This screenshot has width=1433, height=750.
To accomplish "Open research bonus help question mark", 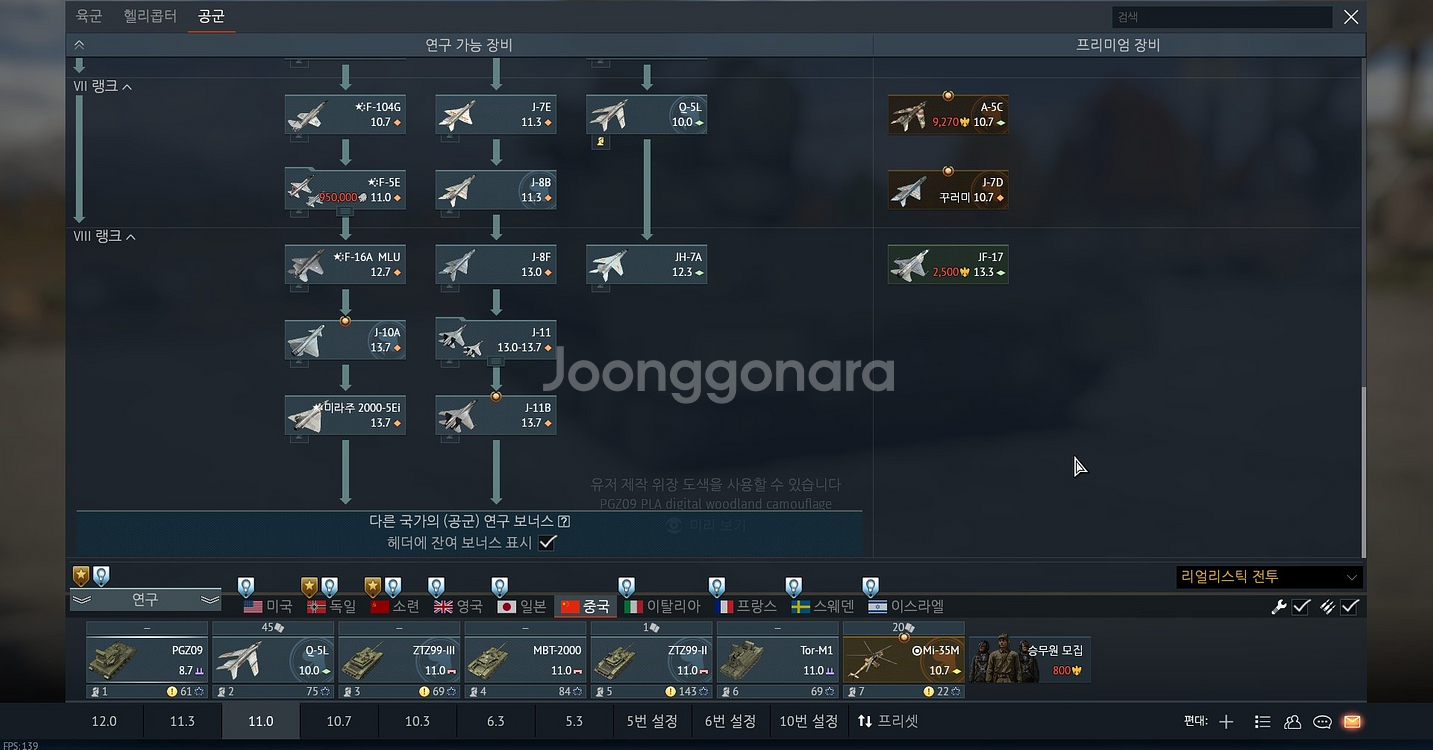I will (564, 521).
